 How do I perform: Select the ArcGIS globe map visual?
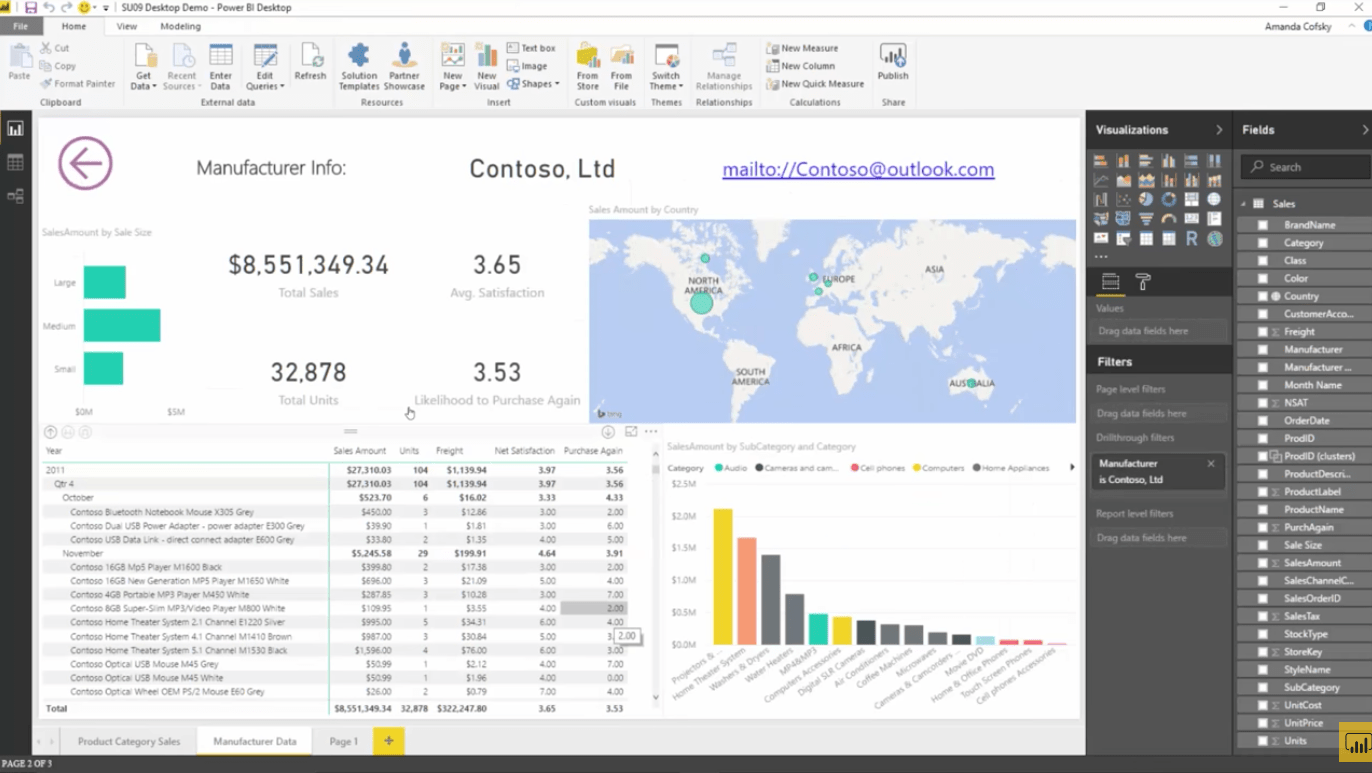pos(1214,238)
